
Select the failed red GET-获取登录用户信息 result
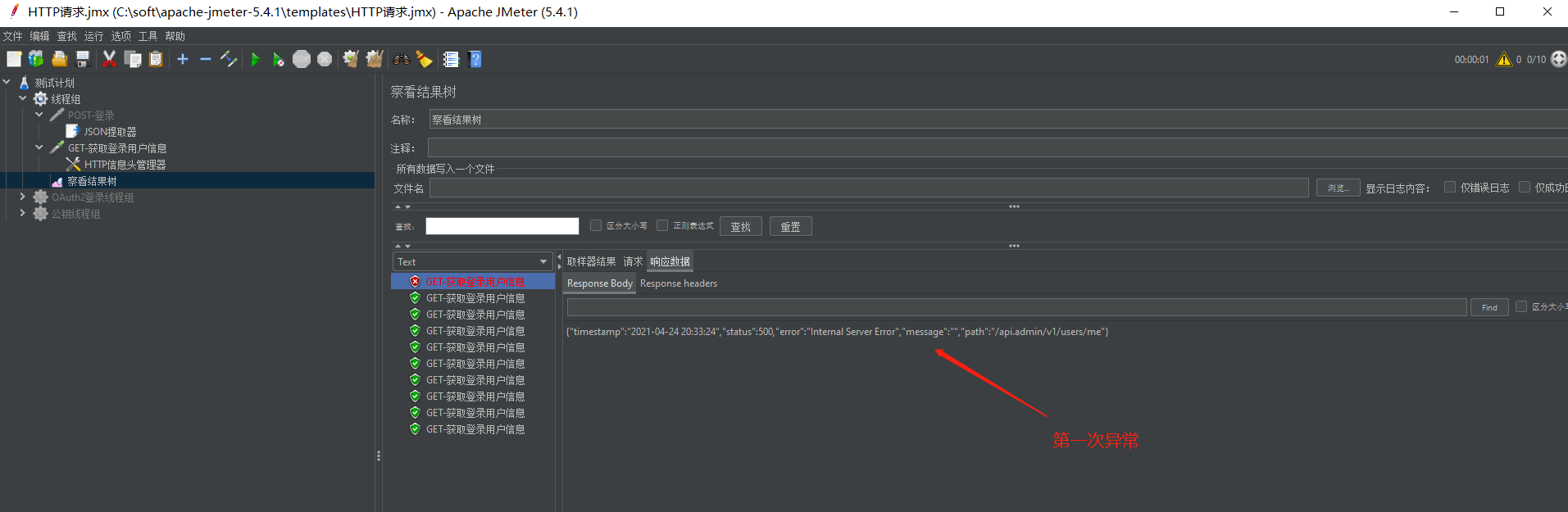click(475, 281)
